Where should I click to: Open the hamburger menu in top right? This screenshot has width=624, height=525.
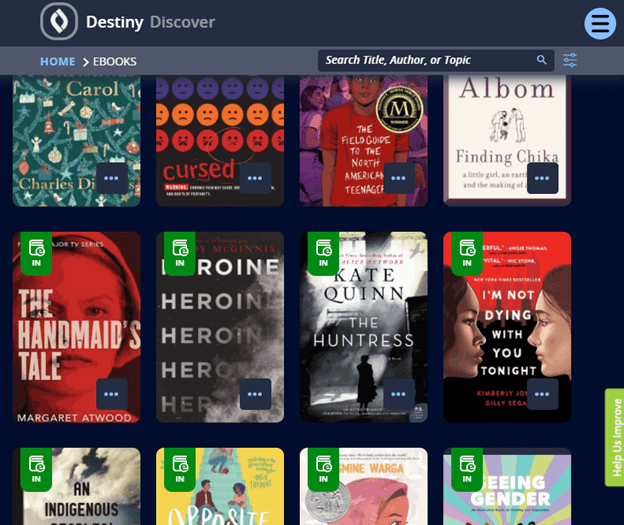coord(600,23)
